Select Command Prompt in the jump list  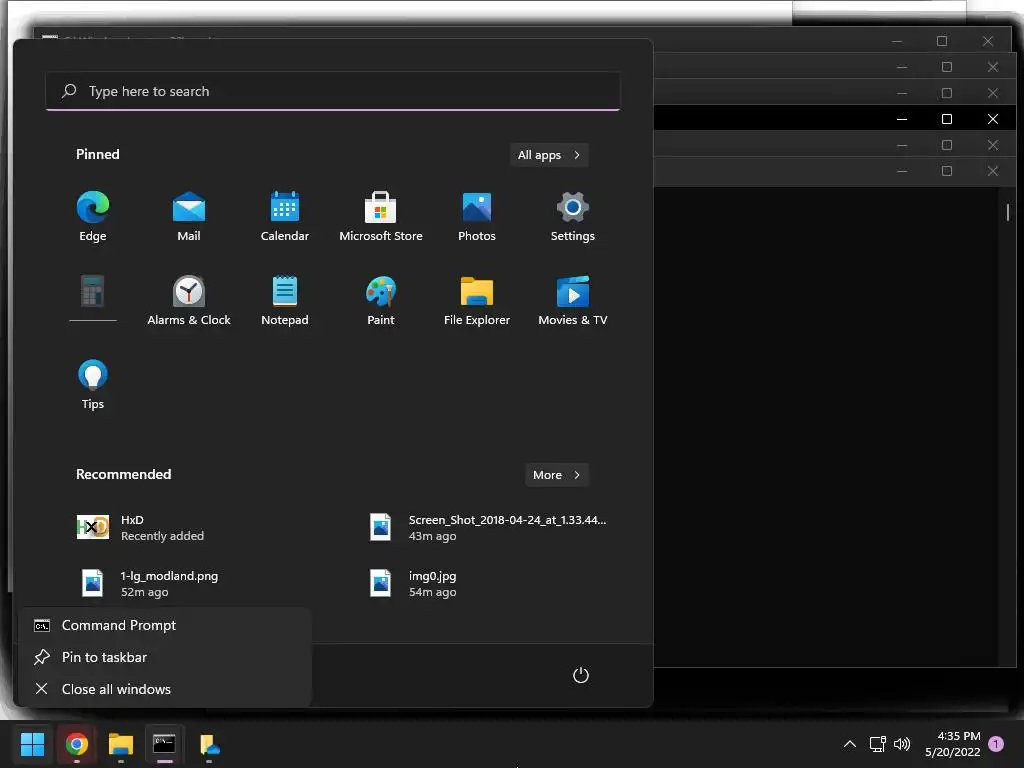coord(165,625)
